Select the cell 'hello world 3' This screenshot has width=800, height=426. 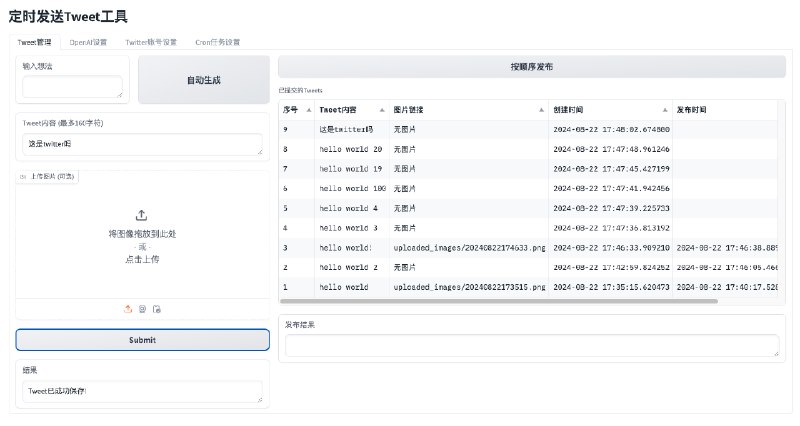[x=352, y=228]
